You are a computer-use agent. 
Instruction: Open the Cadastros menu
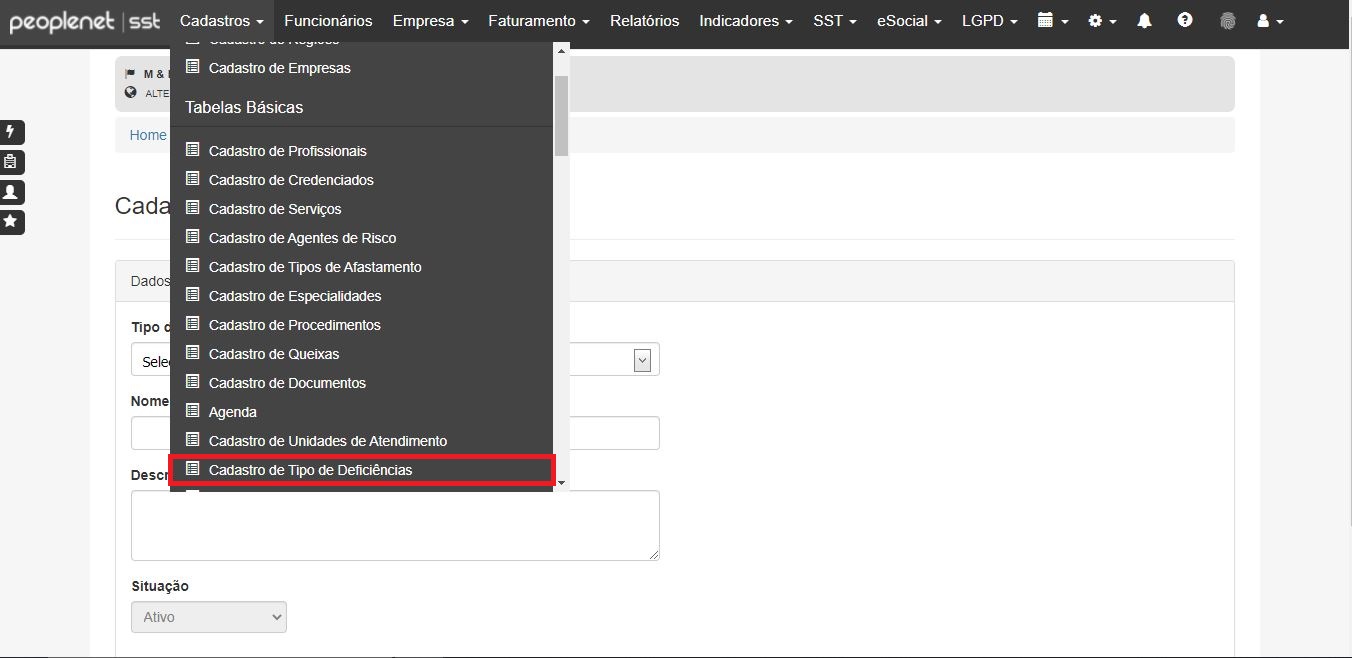(222, 20)
